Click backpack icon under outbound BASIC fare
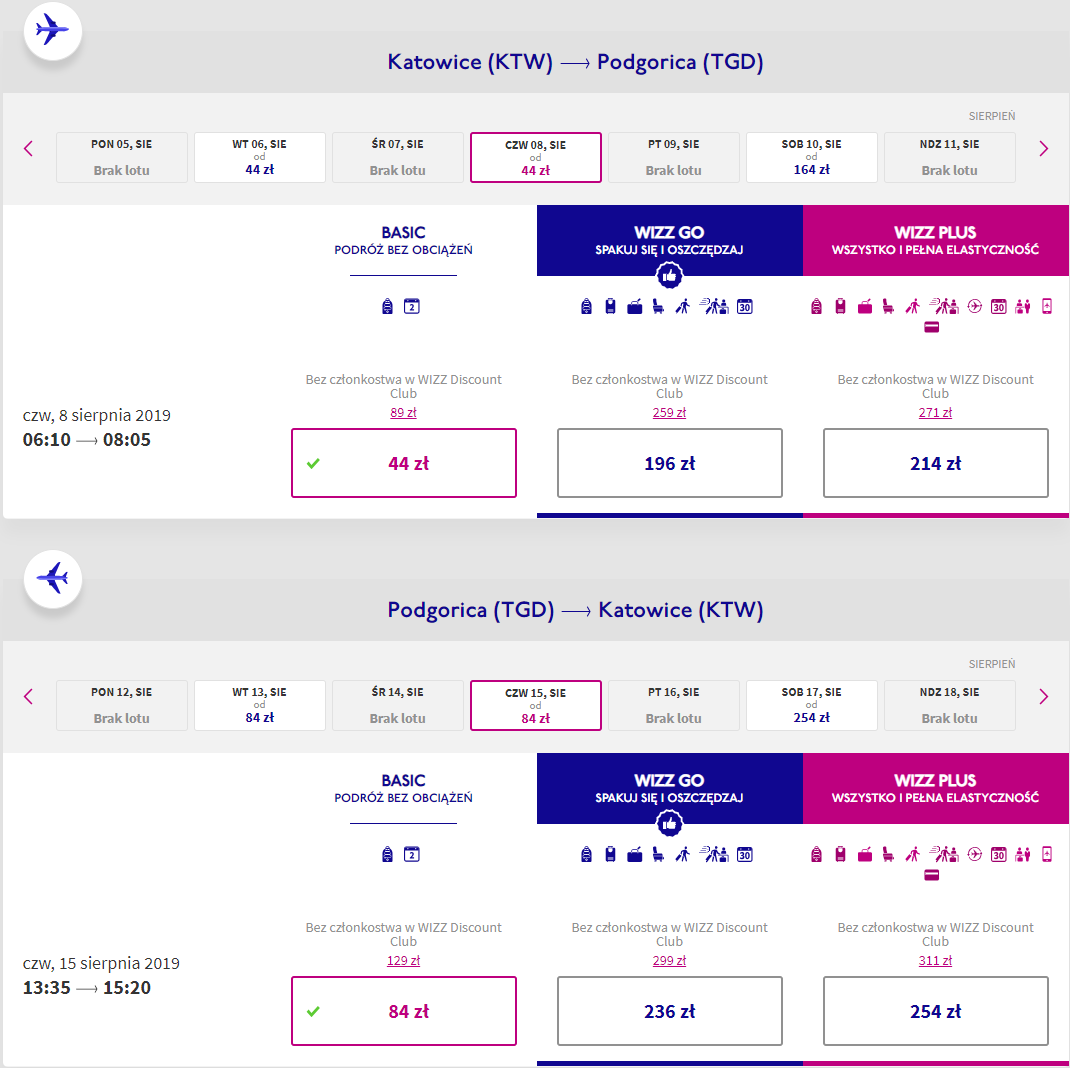The image size is (1070, 1068). tap(387, 306)
